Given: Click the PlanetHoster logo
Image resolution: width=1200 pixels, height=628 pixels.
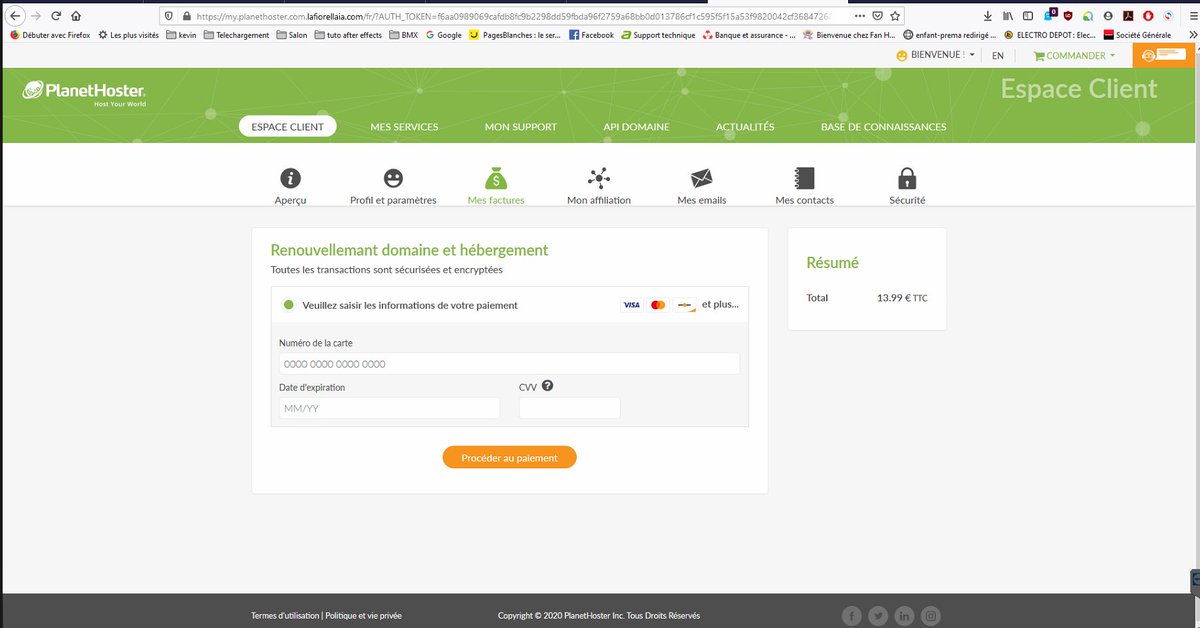Looking at the screenshot, I should pos(85,94).
